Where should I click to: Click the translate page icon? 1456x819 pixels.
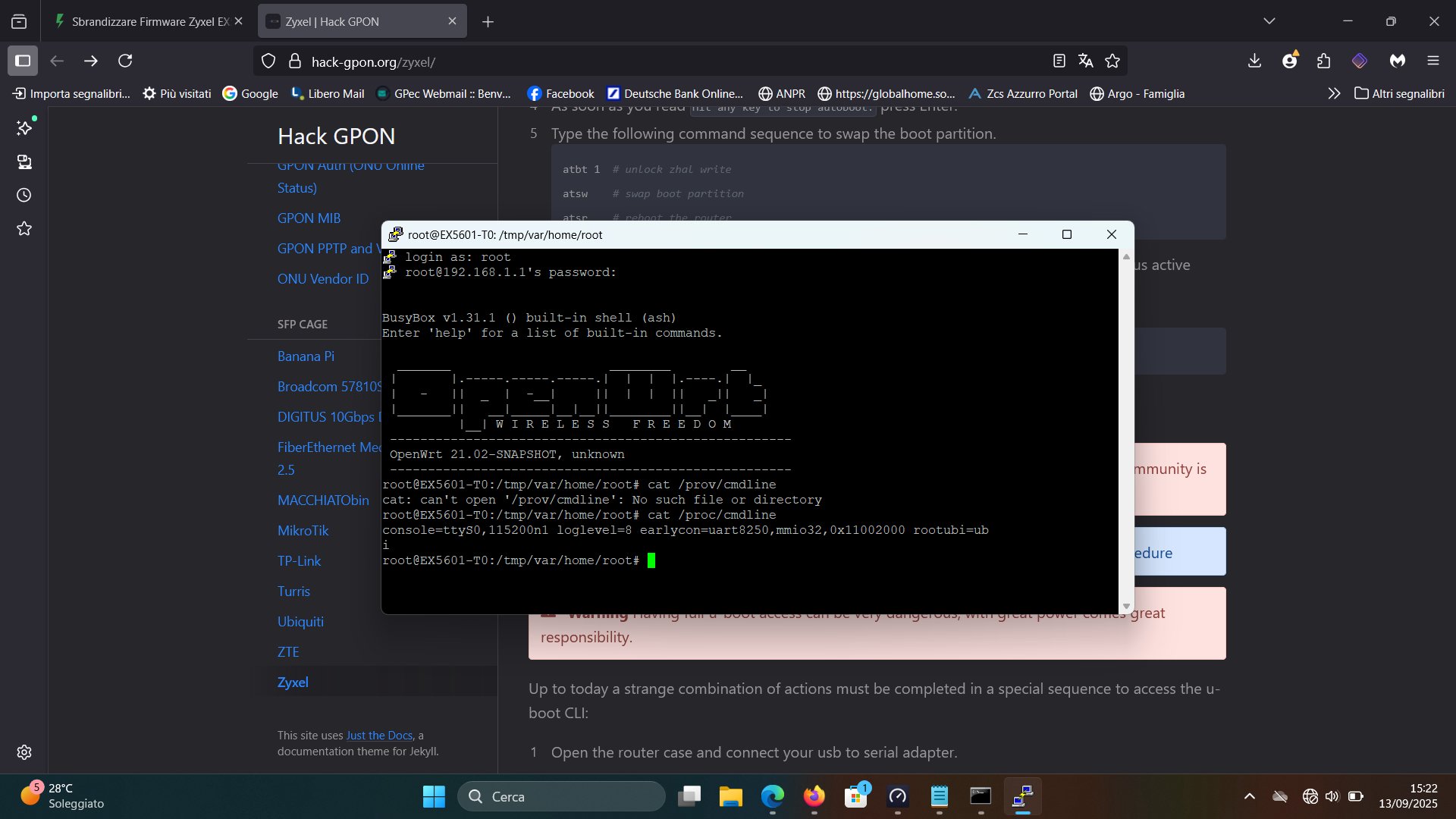pyautogui.click(x=1086, y=61)
